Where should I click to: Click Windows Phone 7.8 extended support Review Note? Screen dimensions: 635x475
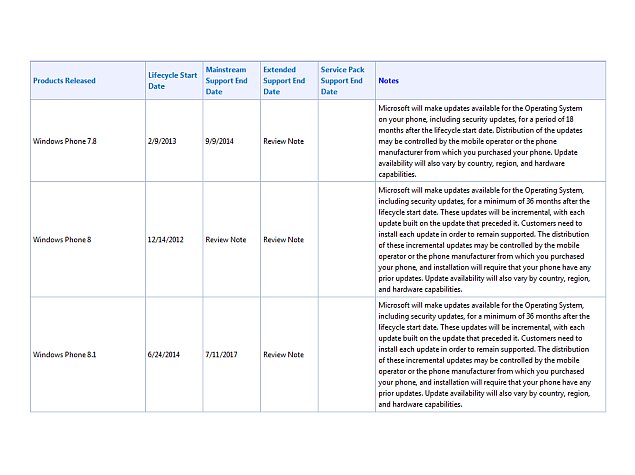(x=283, y=141)
